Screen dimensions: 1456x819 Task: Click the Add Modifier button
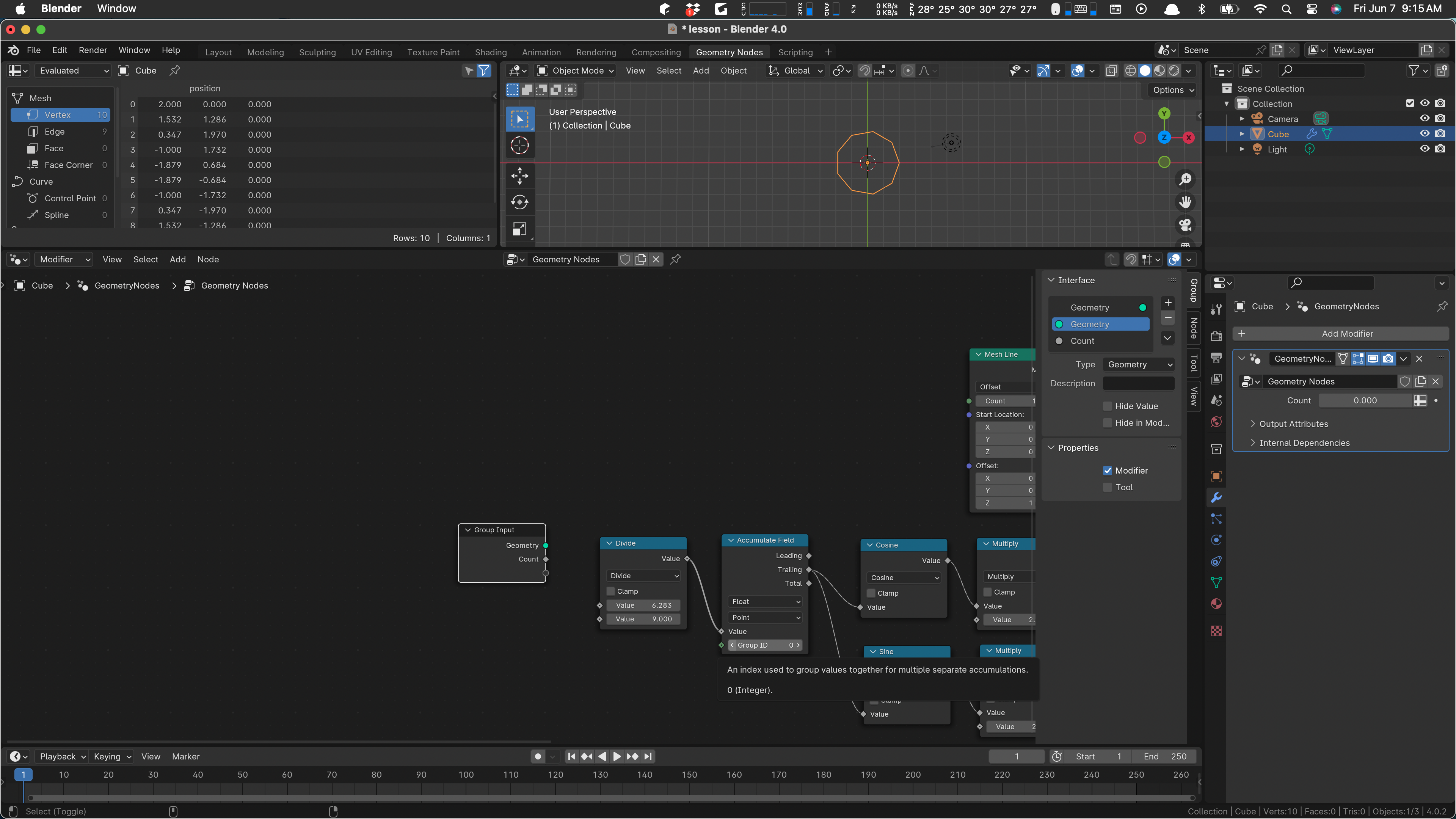(1341, 334)
